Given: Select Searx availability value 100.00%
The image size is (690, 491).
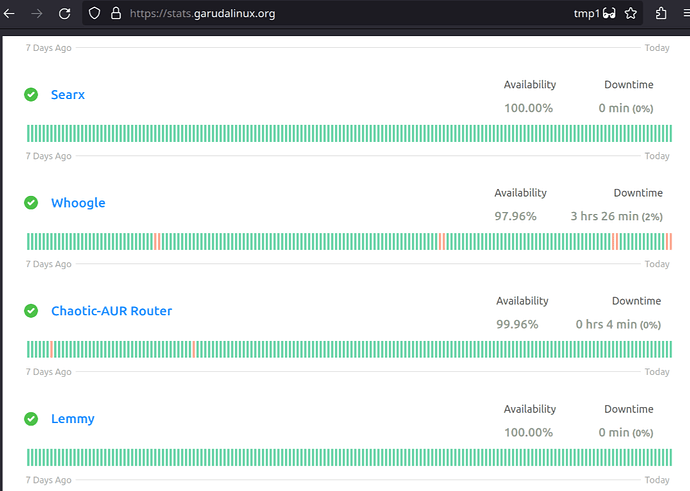Looking at the screenshot, I should (x=529, y=108).
